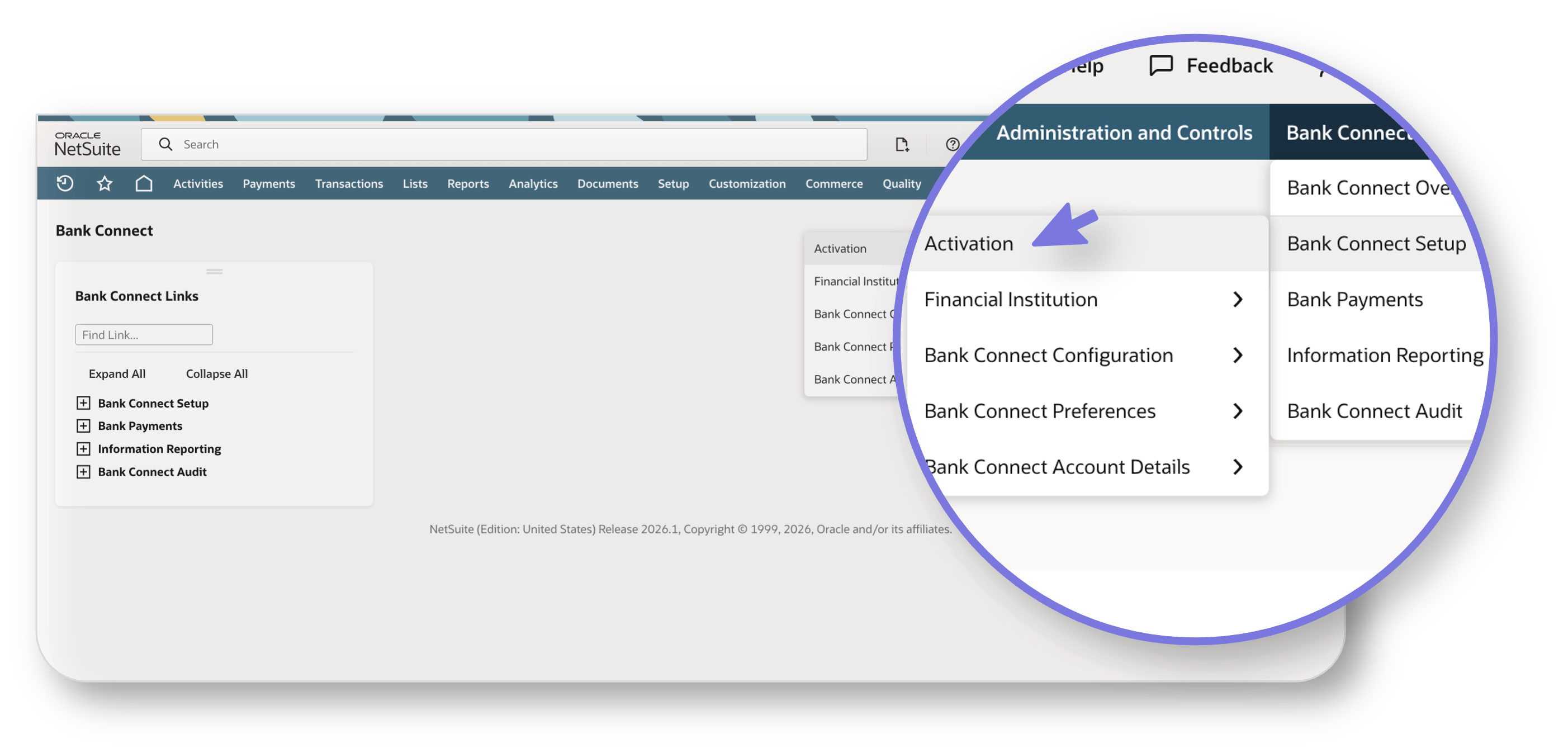Click the Bank Connect page heading
Screen dimensions: 1568x753
click(x=104, y=230)
